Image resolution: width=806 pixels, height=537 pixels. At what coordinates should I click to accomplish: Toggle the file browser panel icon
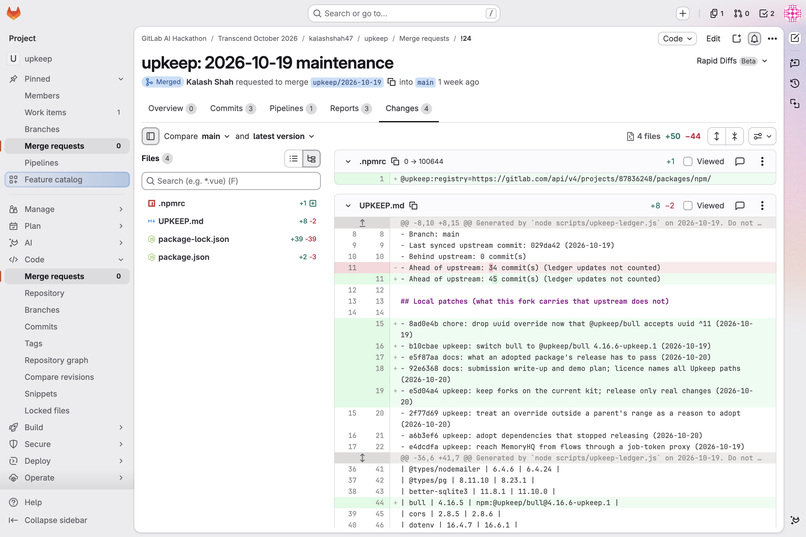click(150, 136)
